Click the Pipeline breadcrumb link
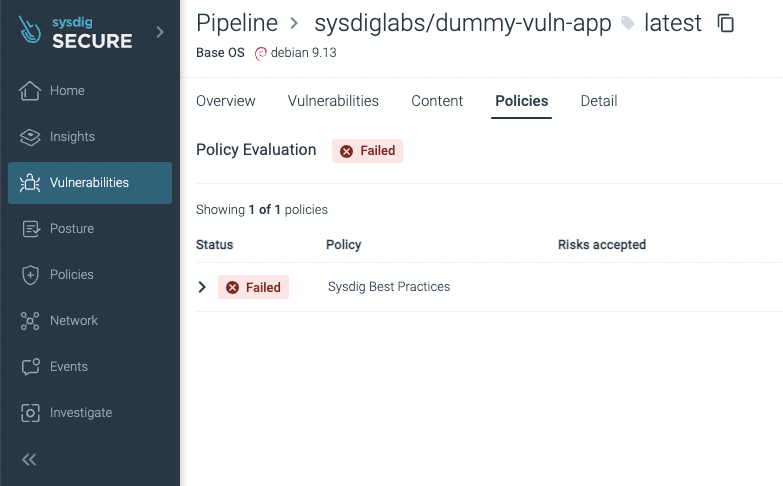 (237, 23)
